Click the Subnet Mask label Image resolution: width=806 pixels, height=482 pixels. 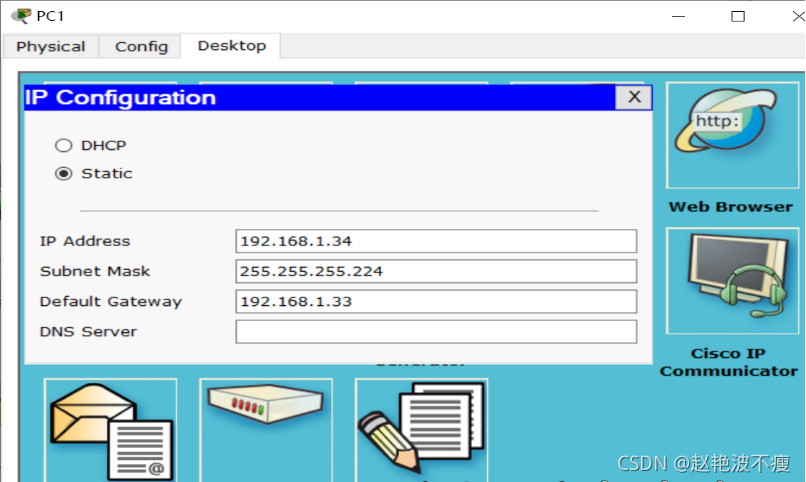[95, 271]
